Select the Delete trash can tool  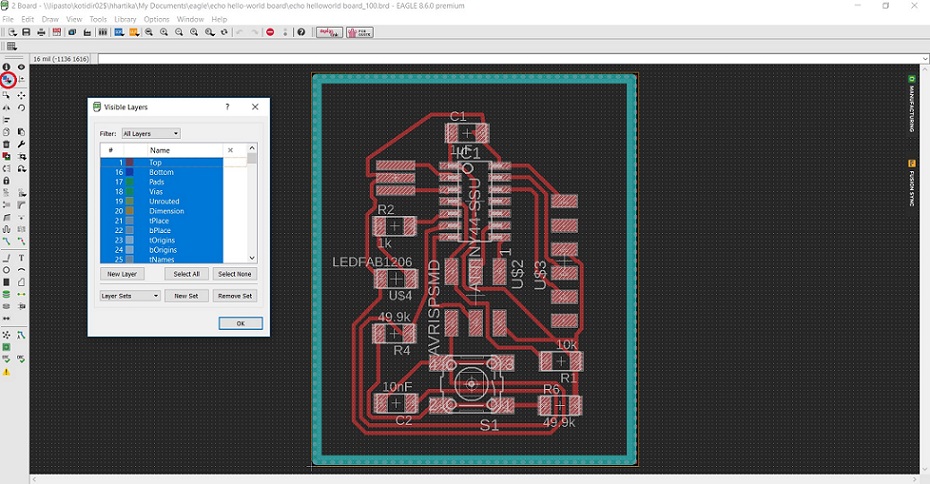pos(7,144)
